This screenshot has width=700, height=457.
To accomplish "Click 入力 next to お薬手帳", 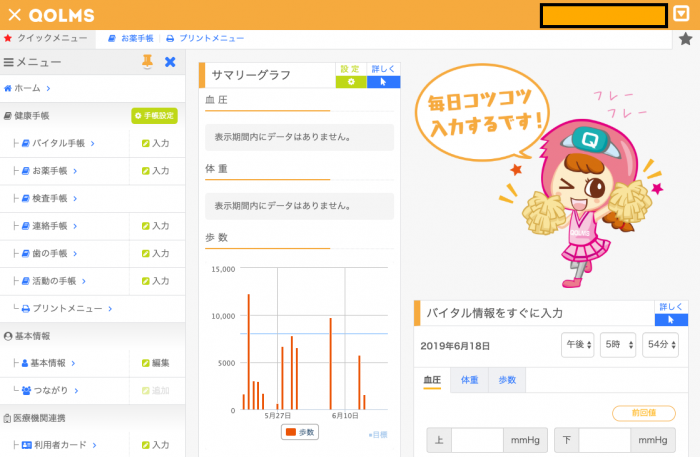I will tap(155, 171).
